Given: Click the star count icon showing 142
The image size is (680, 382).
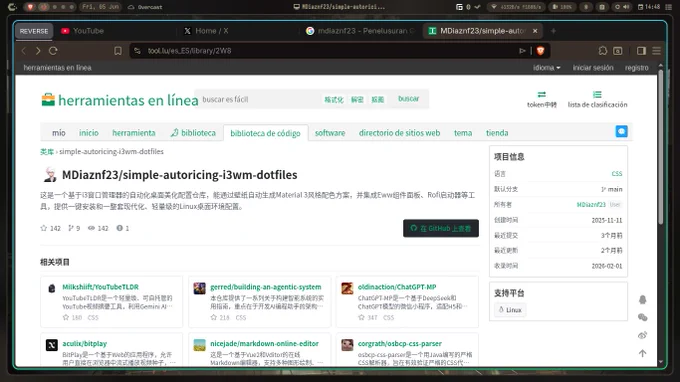Looking at the screenshot, I should coord(43,228).
